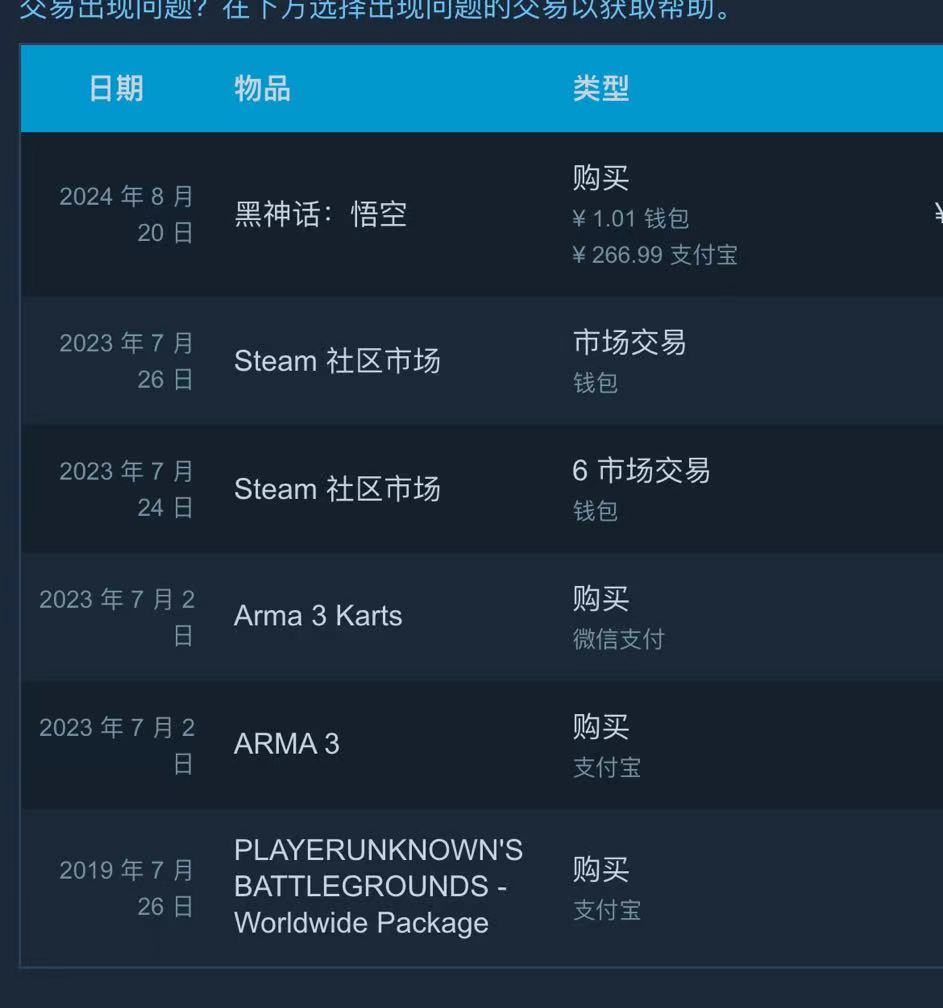Click the help text about 交易出现问题
Image resolution: width=943 pixels, height=1008 pixels.
(x=376, y=9)
